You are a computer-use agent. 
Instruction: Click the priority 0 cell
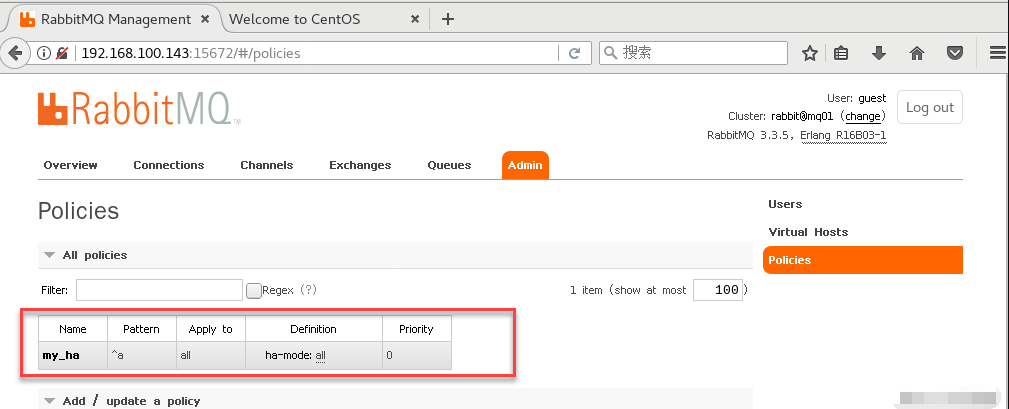(416, 356)
